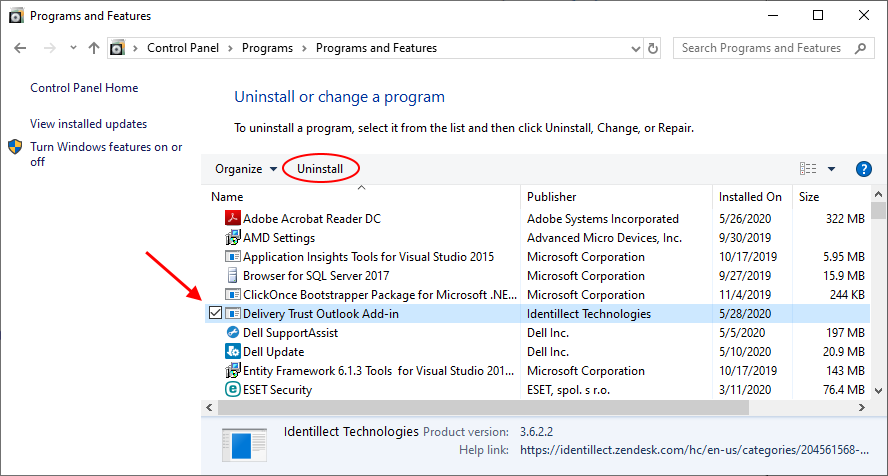Sort by the Installed On column header

(752, 196)
